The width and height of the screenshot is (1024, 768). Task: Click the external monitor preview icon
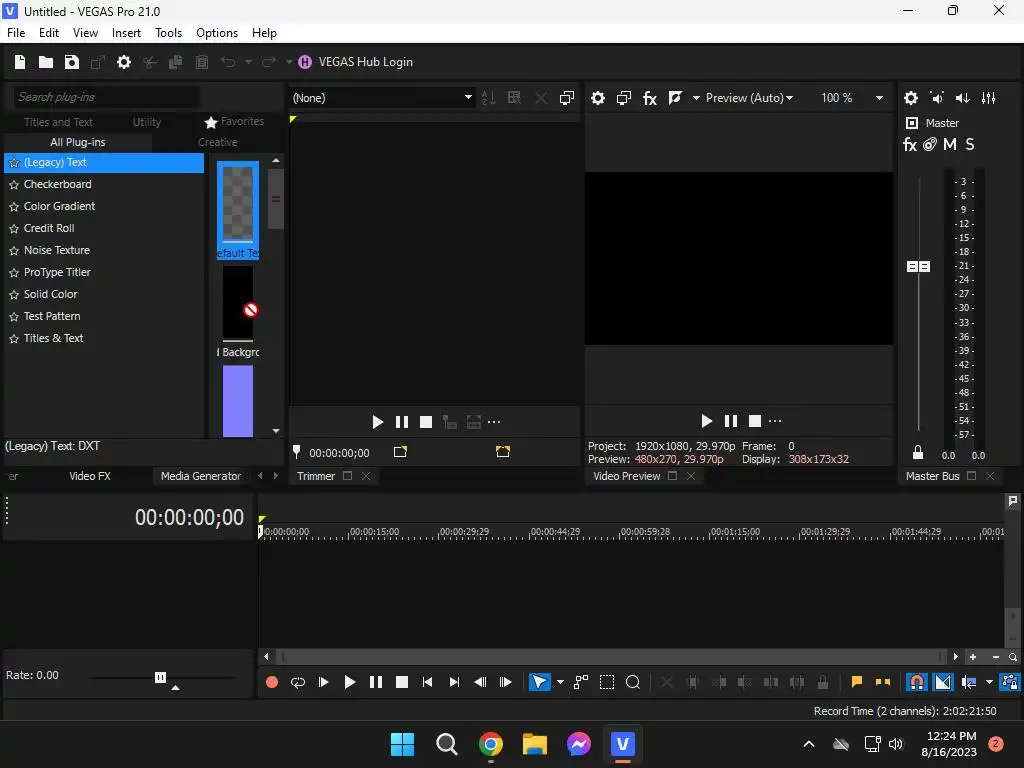(x=624, y=98)
